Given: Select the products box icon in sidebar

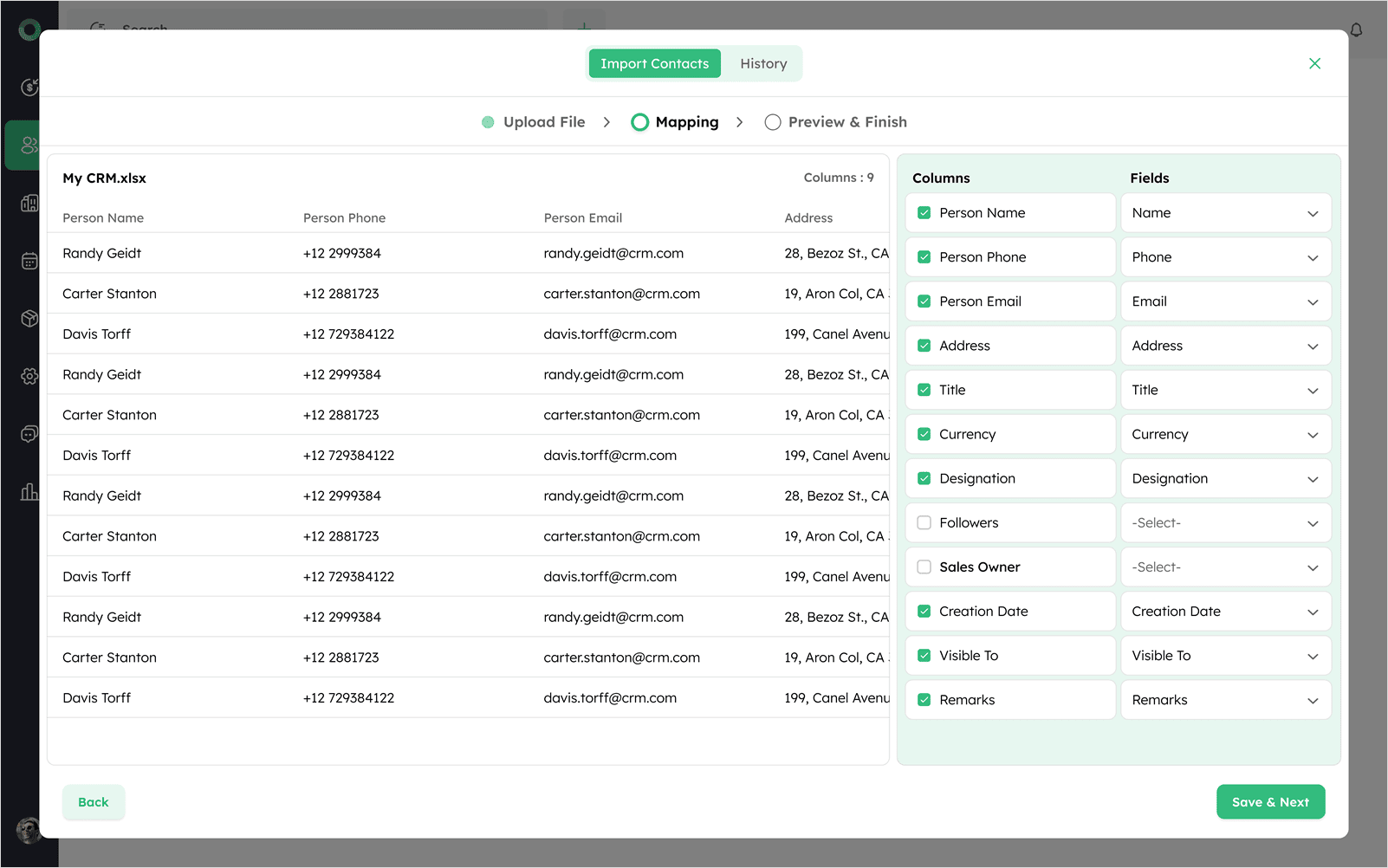Looking at the screenshot, I should [29, 319].
